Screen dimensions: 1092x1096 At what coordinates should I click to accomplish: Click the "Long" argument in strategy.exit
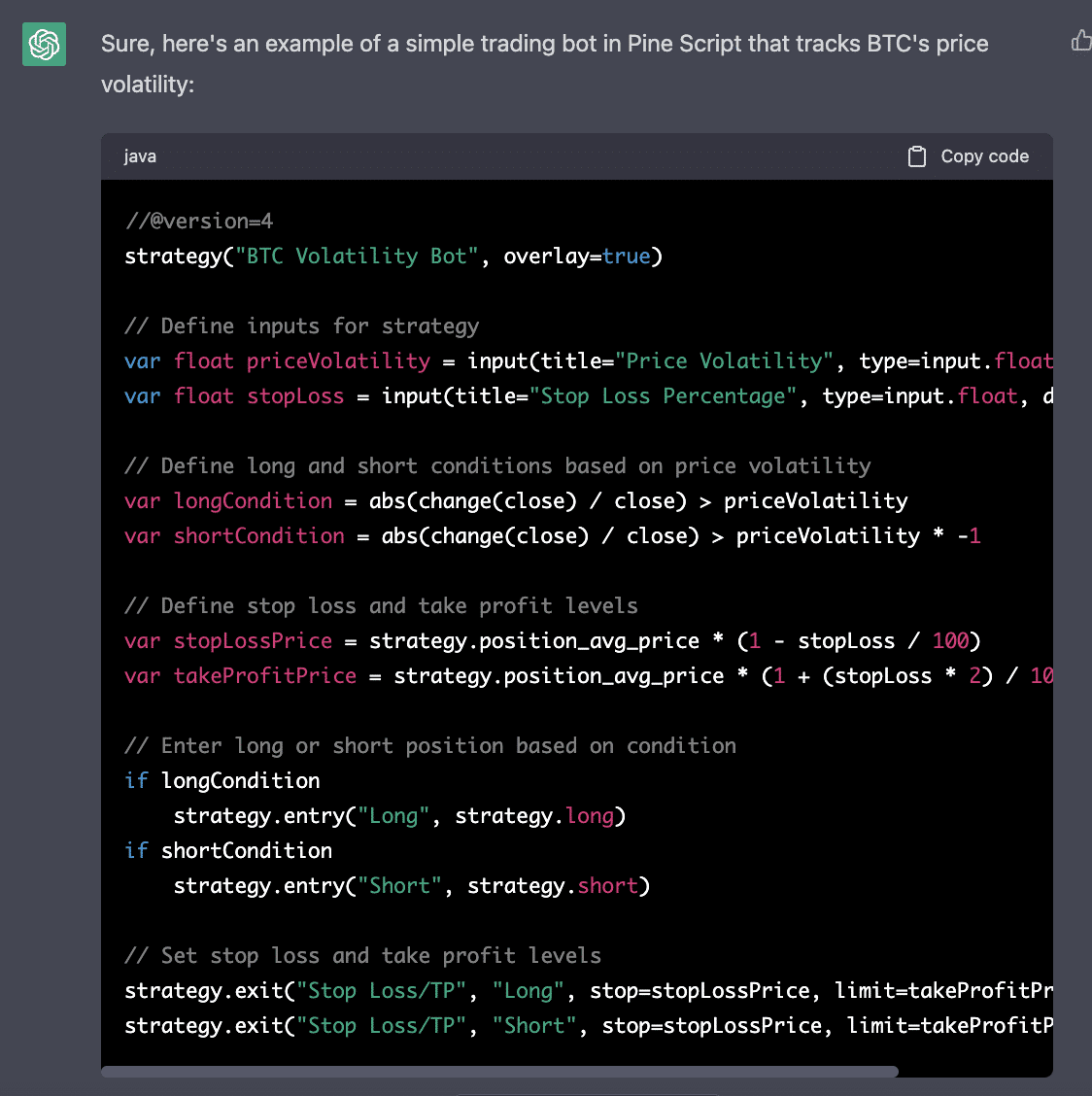[528, 991]
